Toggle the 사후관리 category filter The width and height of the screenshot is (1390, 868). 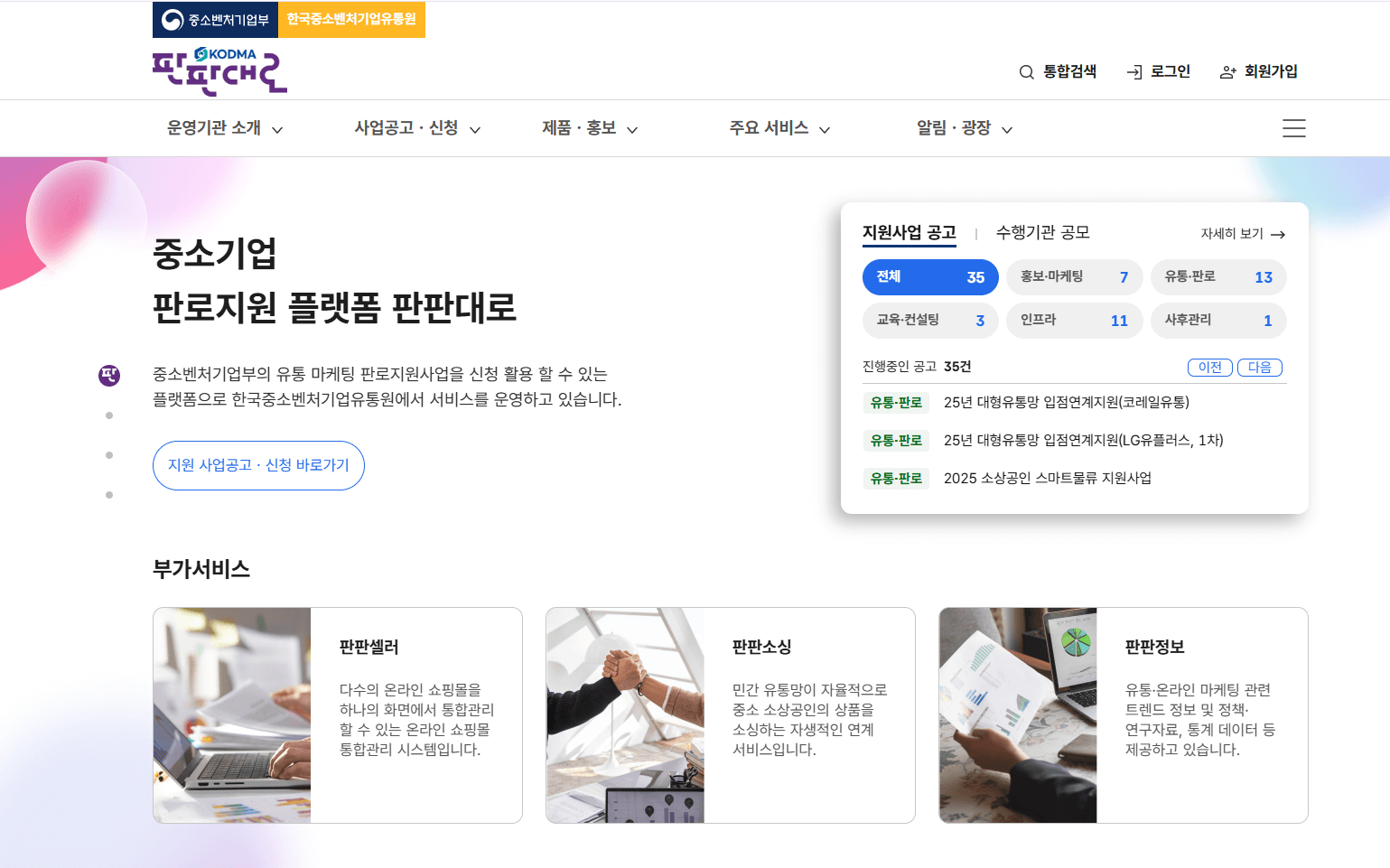point(1217,320)
